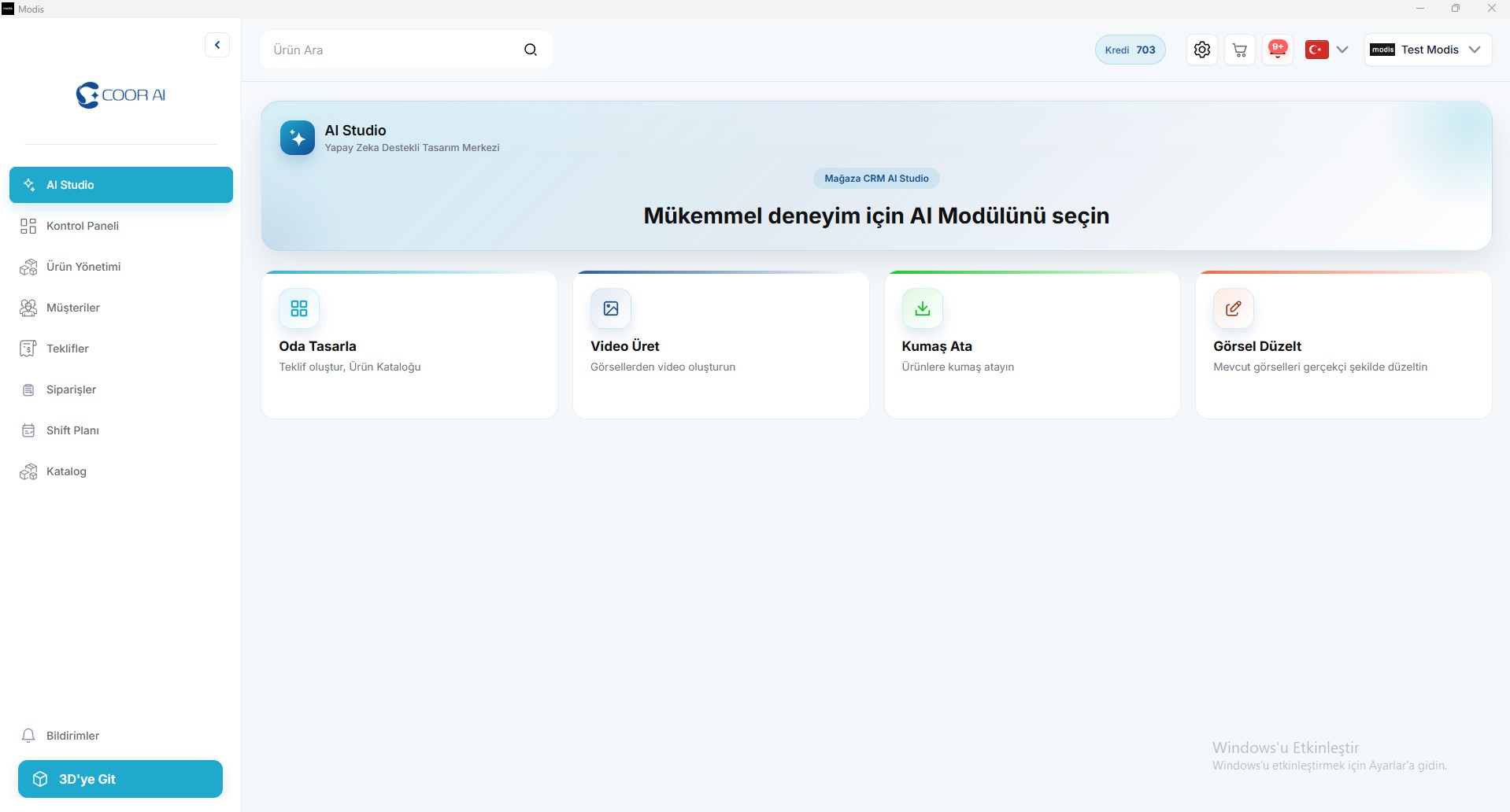
Task: Click the AI Studio sparkle banner icon
Action: tap(298, 138)
